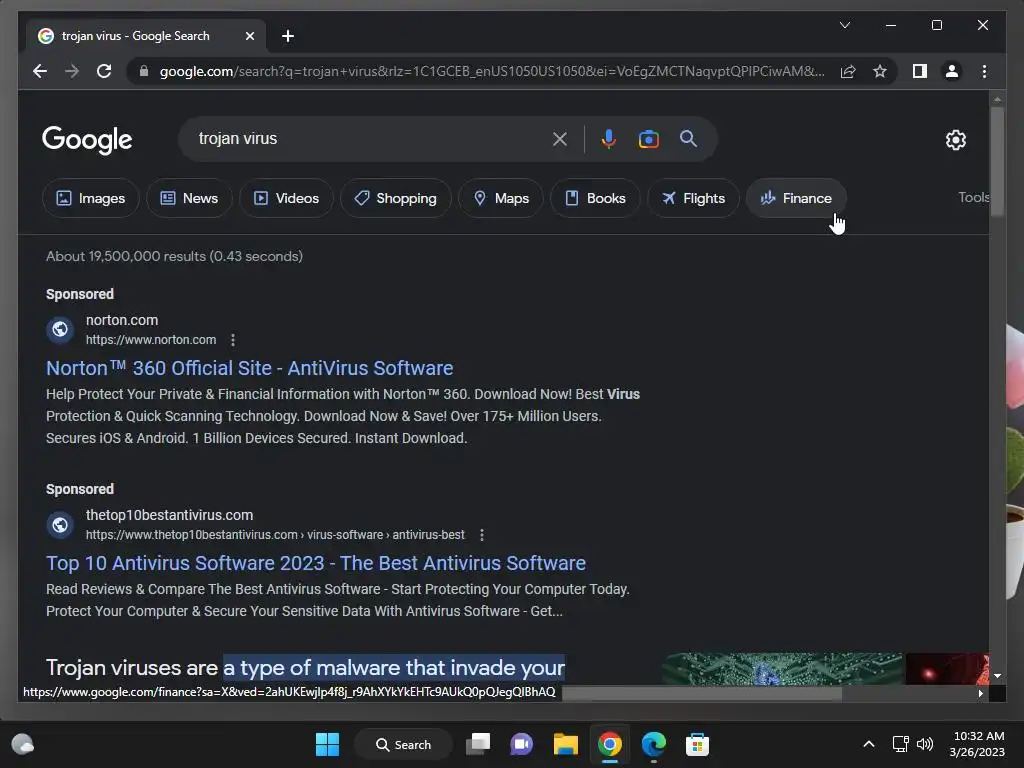Image resolution: width=1024 pixels, height=768 pixels.
Task: Click the https://www.norton.com URL text
Action: 151,340
